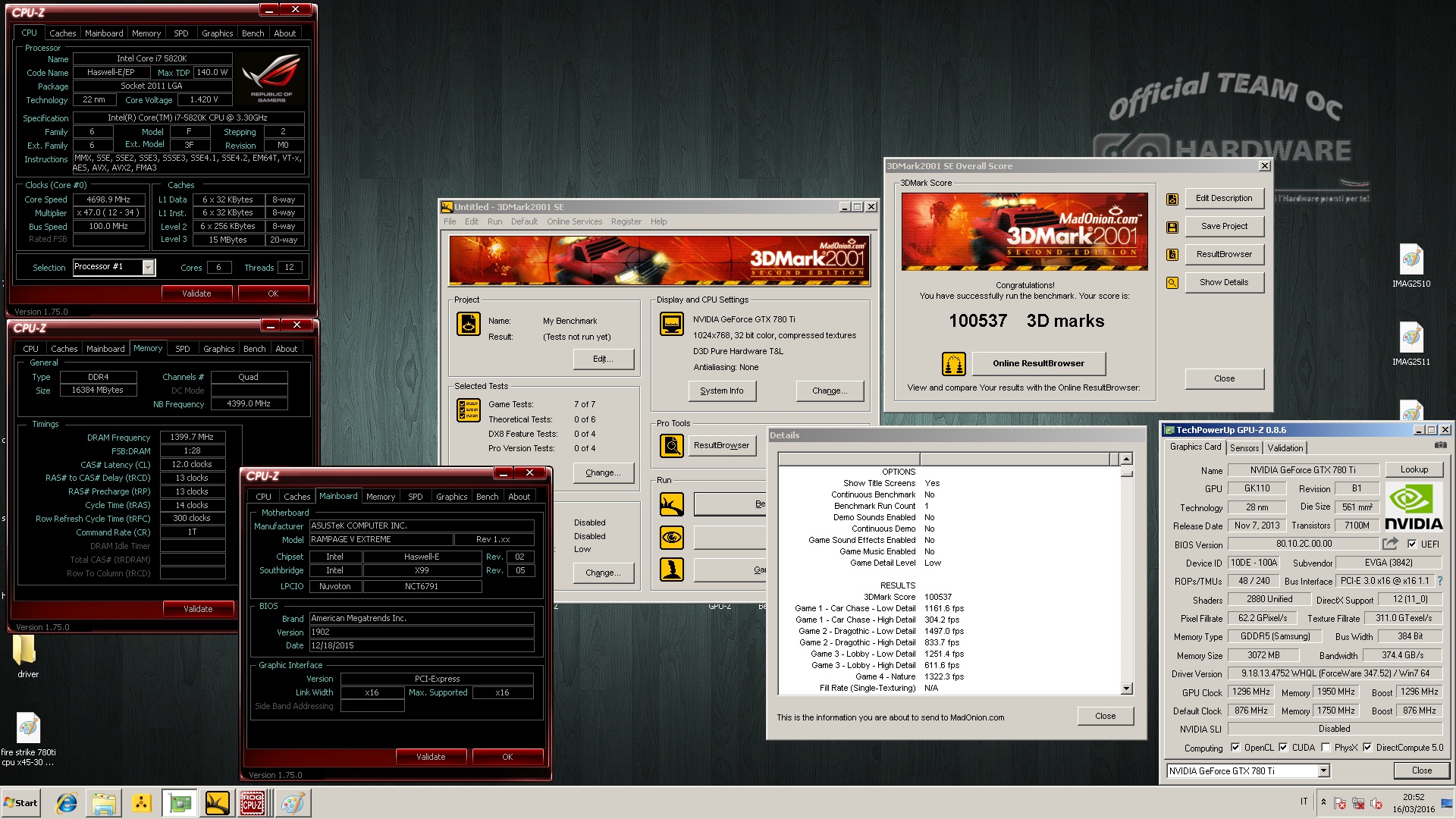Click the Bus Interface question mark in GPU-Z

1439,581
